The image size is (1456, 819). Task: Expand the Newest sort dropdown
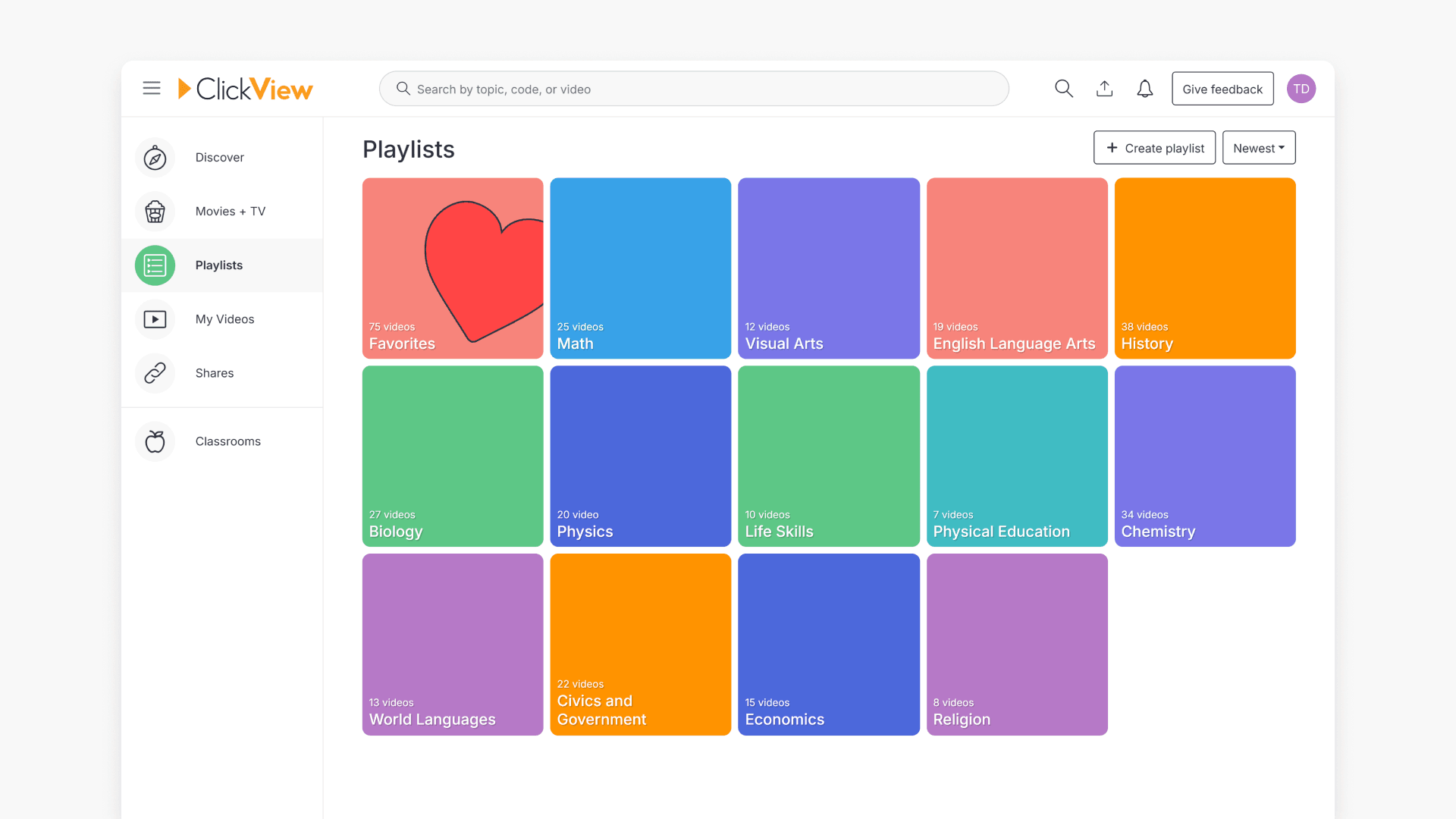coord(1258,147)
